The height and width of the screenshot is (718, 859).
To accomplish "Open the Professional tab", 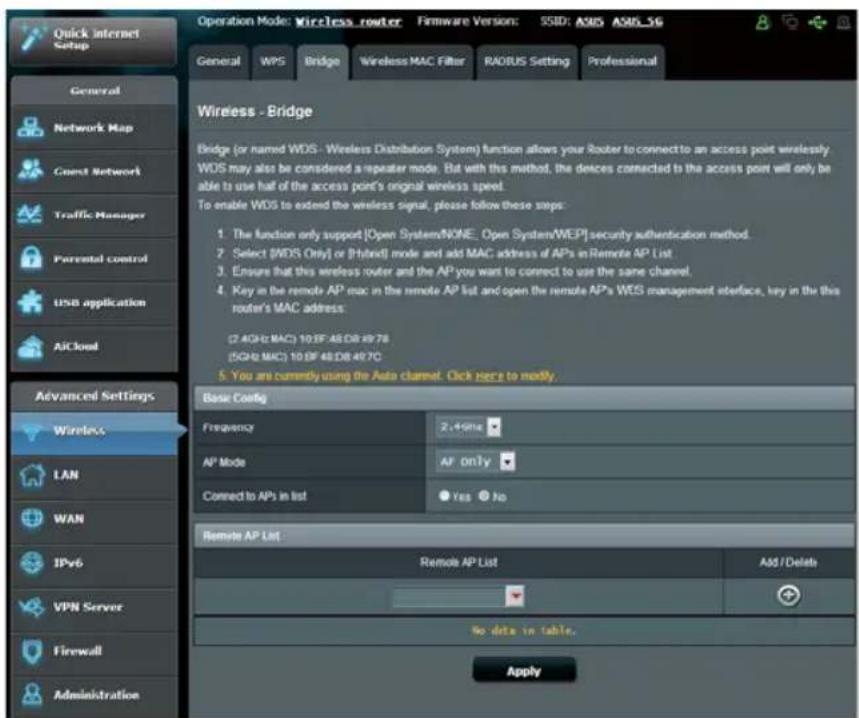I will pyautogui.click(x=622, y=62).
